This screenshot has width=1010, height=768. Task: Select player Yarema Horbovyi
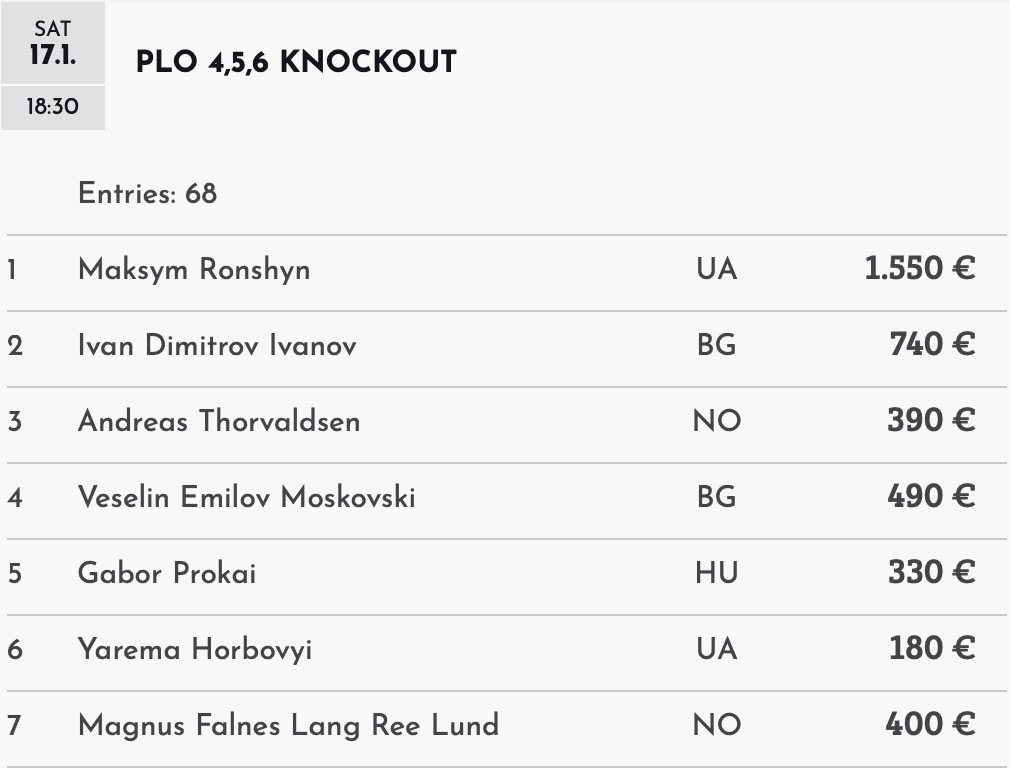(195, 649)
